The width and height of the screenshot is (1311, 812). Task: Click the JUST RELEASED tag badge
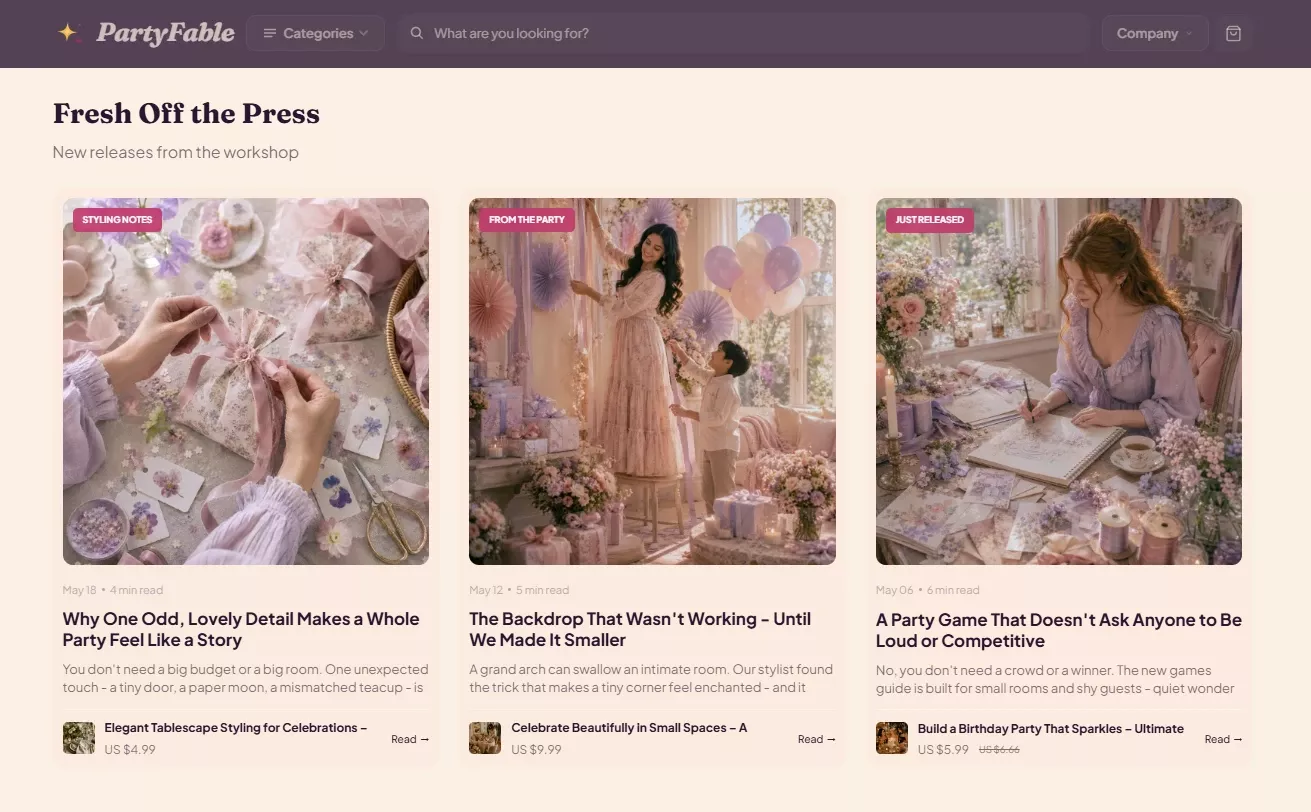point(930,220)
